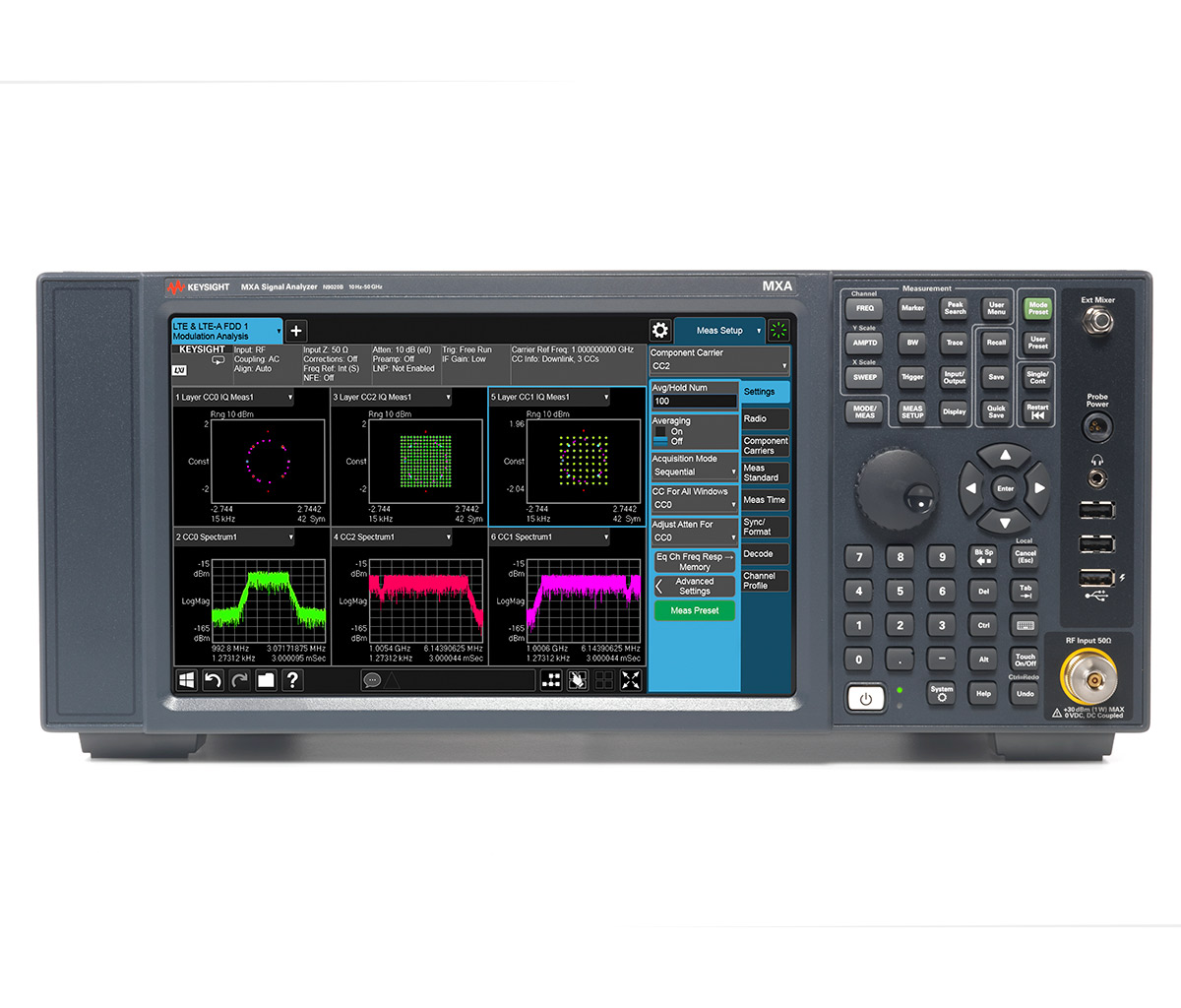Open the '2 CC0 Spectrum1' window dropdown
Screen dimensions: 1181x1008
[234, 537]
